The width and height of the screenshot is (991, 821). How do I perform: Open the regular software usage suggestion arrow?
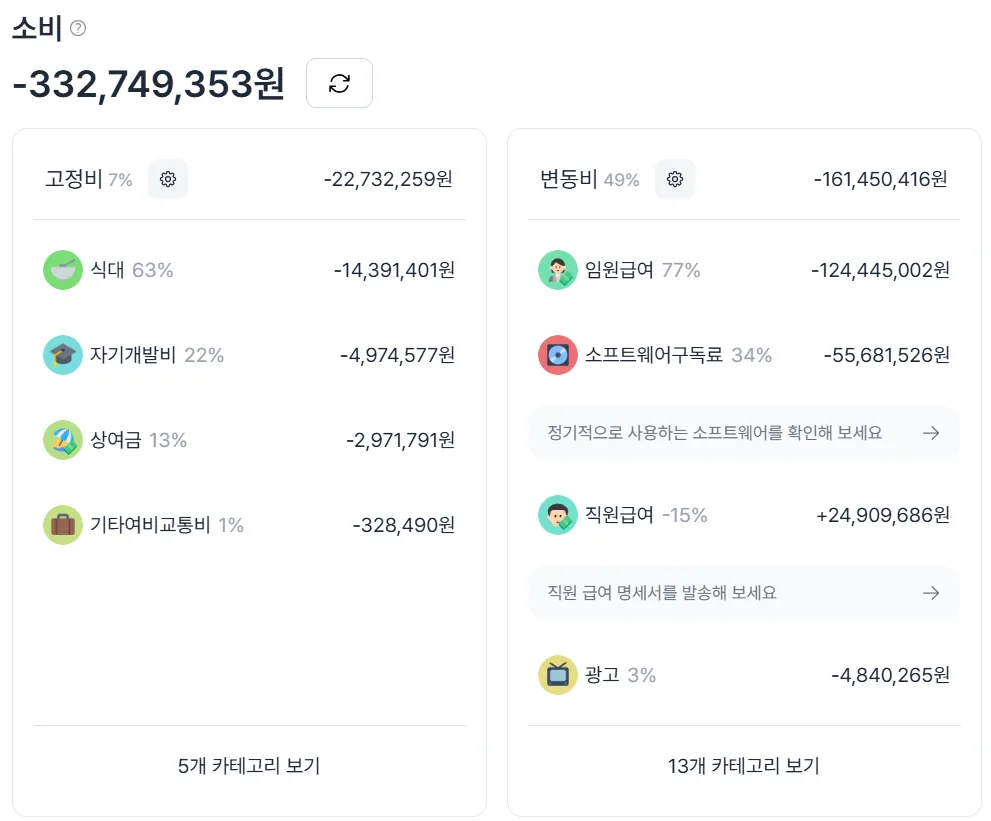[x=931, y=433]
